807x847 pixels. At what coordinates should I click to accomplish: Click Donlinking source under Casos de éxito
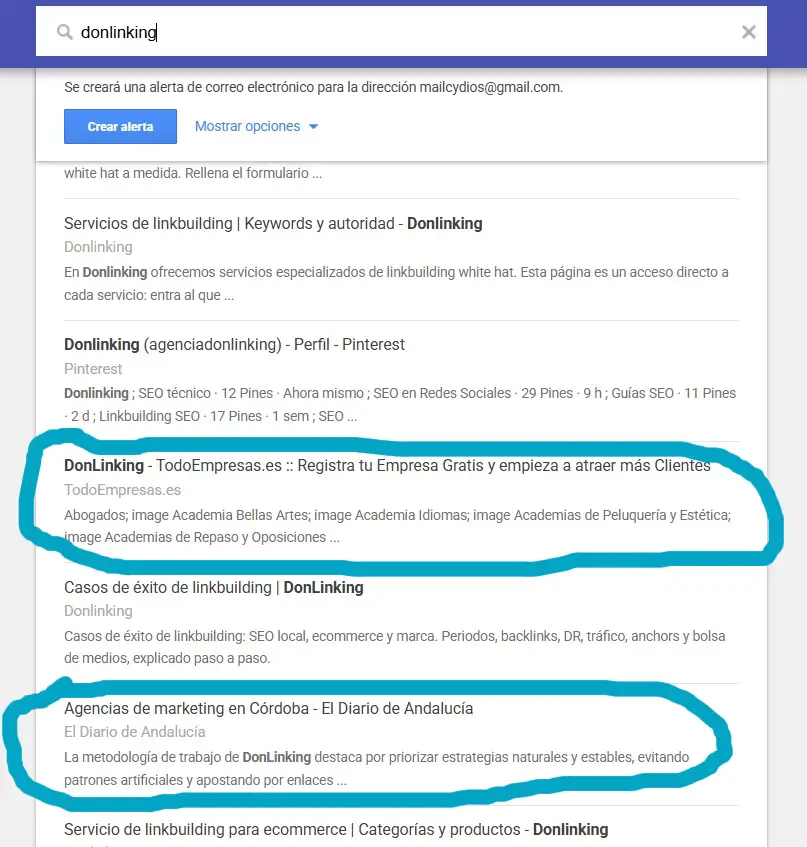click(x=98, y=611)
